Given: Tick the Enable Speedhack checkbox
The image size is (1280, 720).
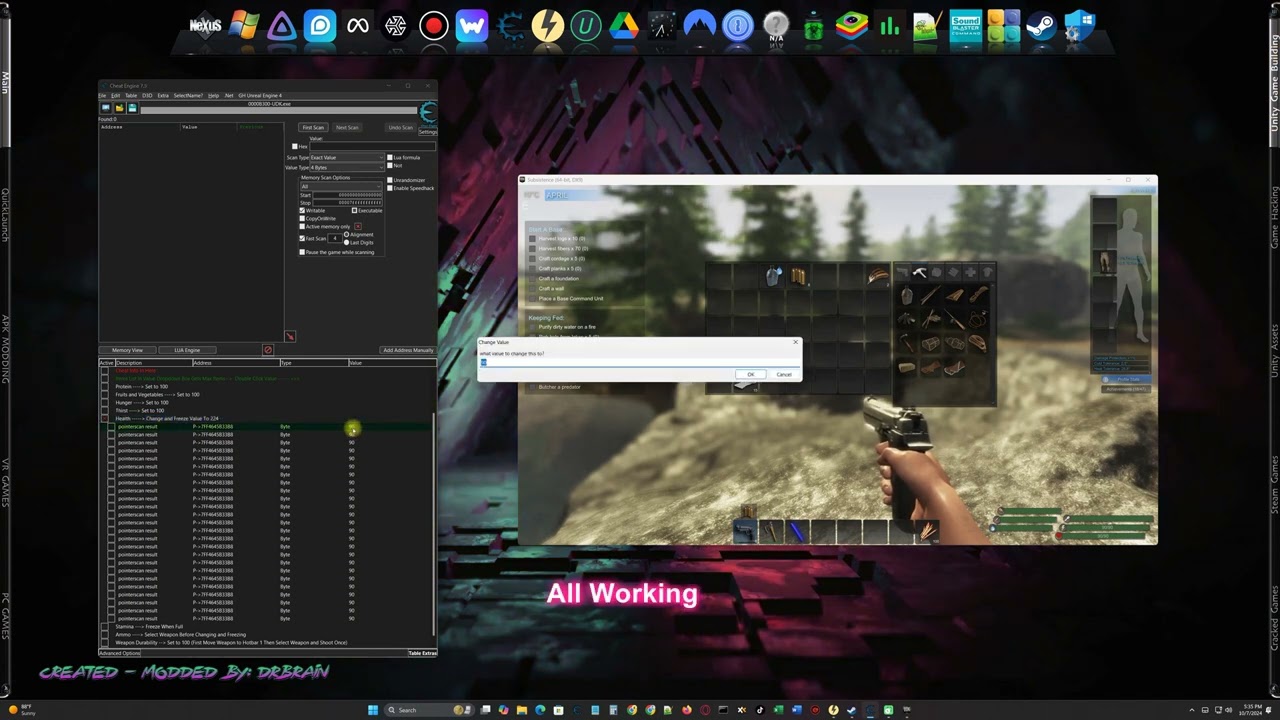Looking at the screenshot, I should [389, 188].
